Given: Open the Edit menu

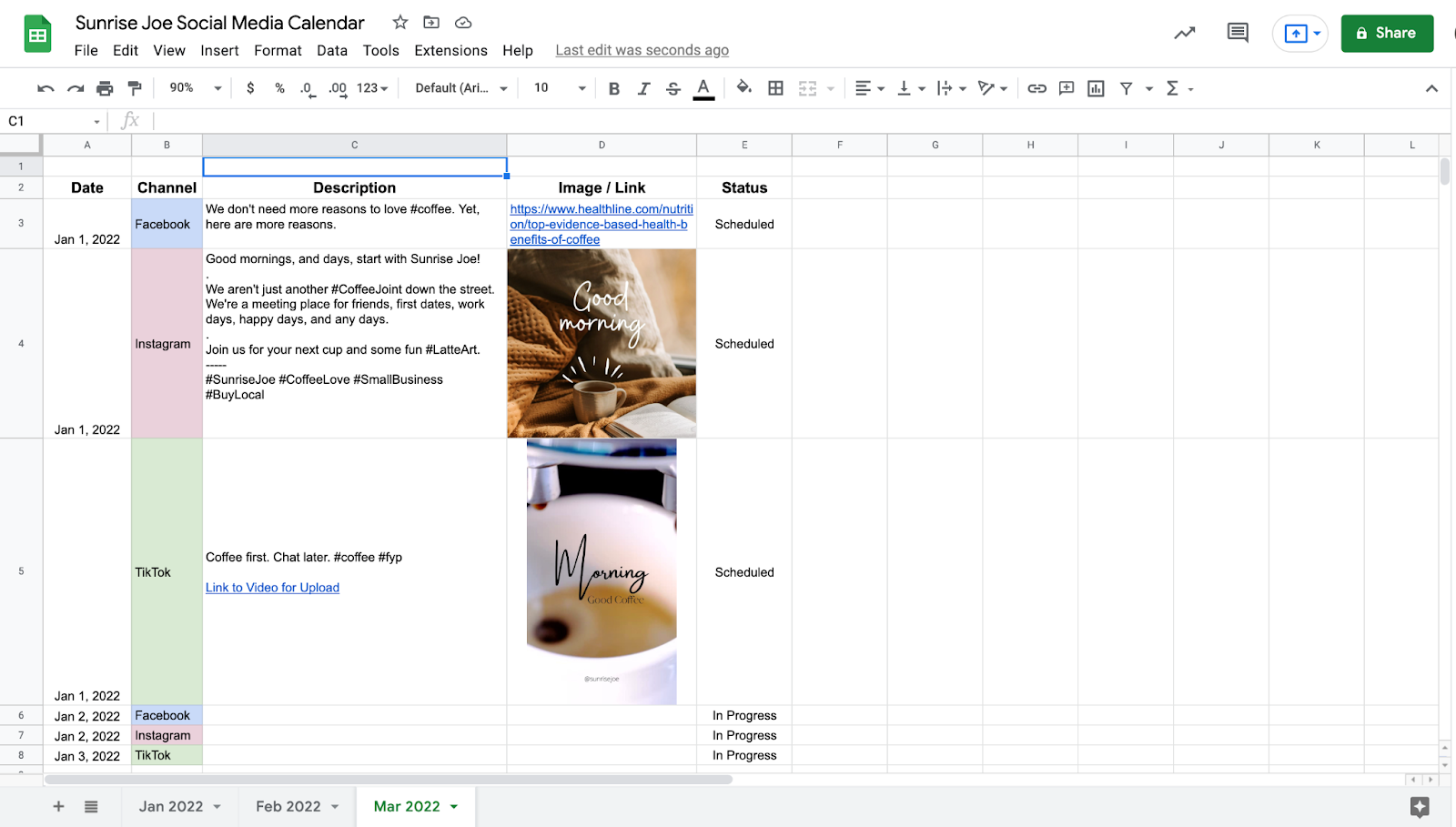Looking at the screenshot, I should click(126, 51).
